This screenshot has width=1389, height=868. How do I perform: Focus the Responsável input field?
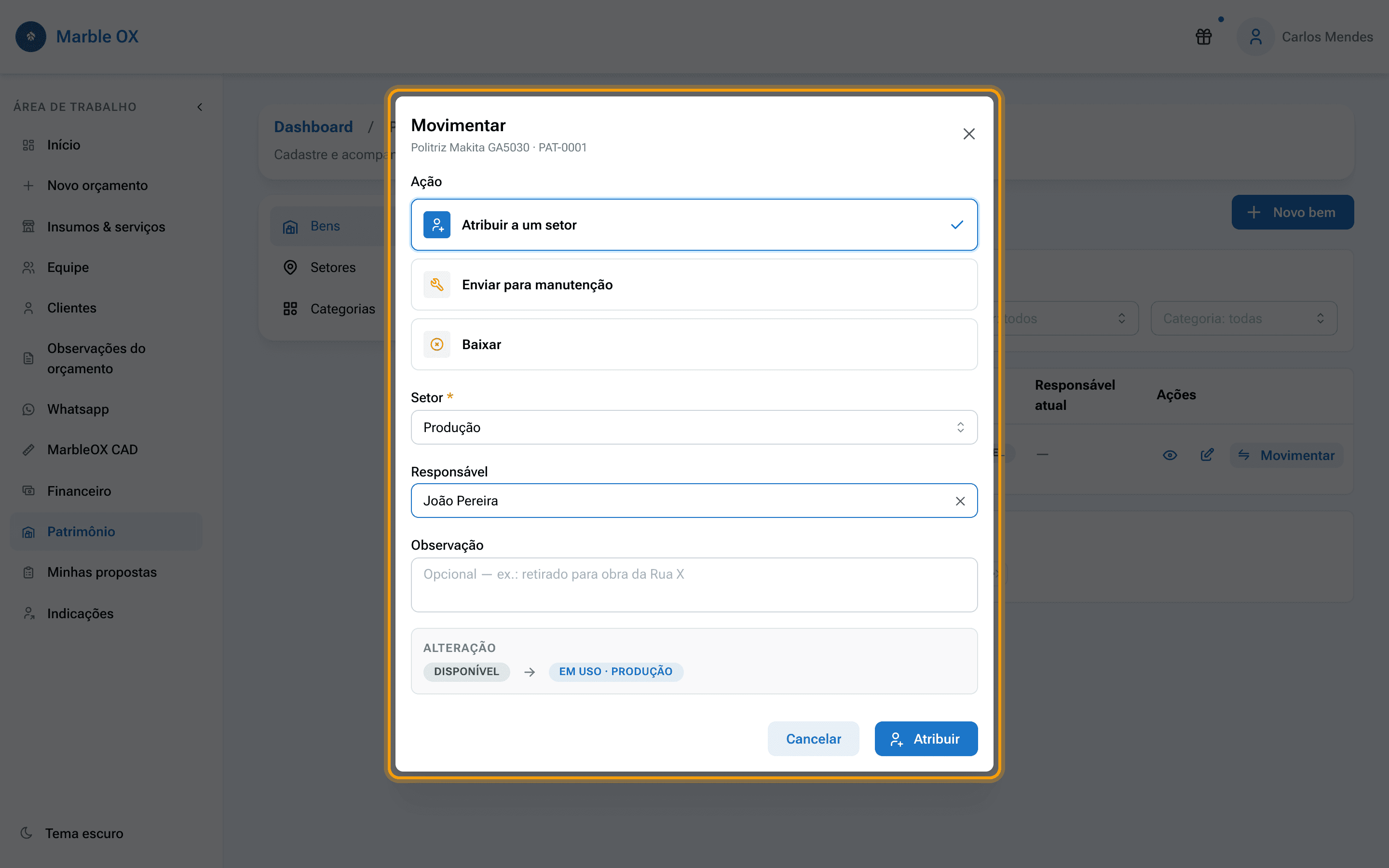click(694, 501)
